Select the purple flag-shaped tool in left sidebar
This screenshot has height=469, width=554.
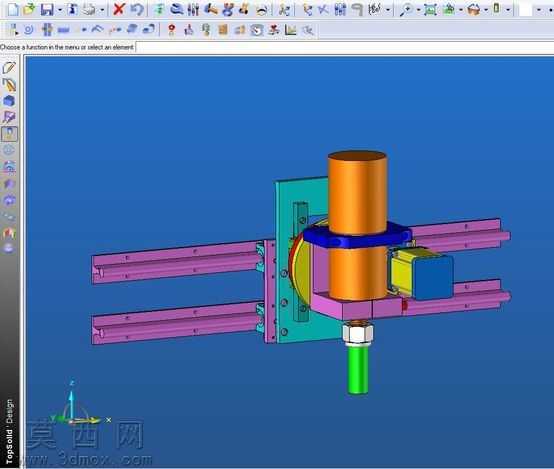pos(9,117)
